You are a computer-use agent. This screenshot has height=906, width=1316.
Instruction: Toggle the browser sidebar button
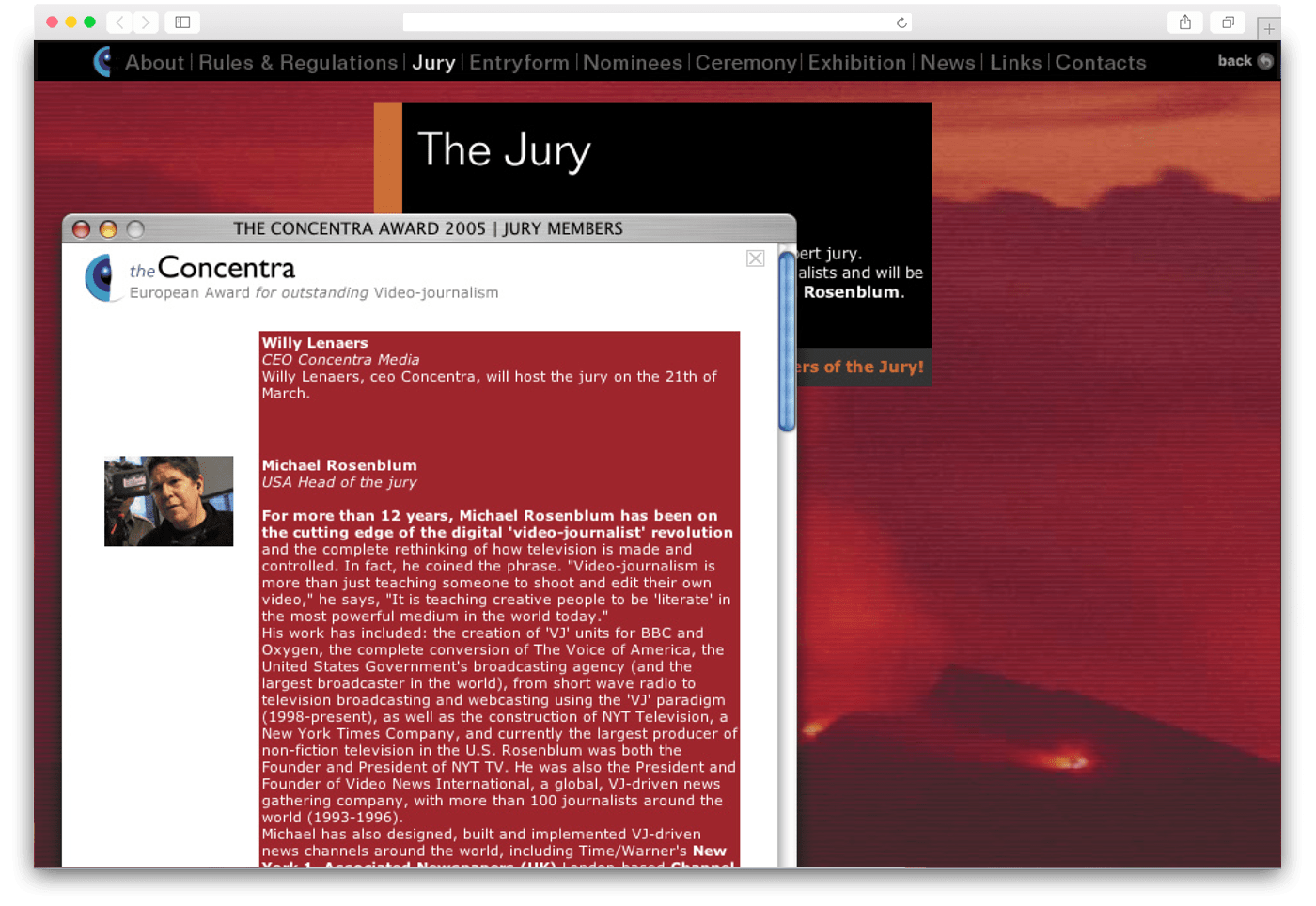click(182, 23)
